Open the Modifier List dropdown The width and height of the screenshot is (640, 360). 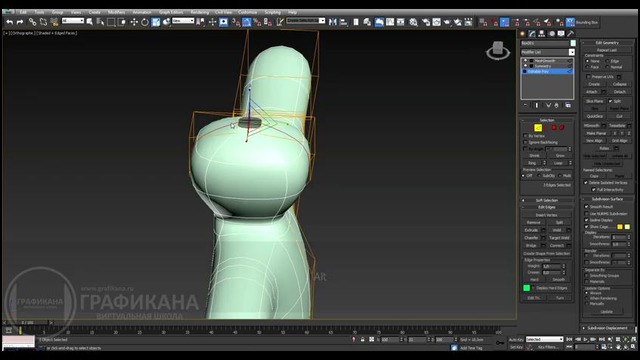[x=548, y=52]
